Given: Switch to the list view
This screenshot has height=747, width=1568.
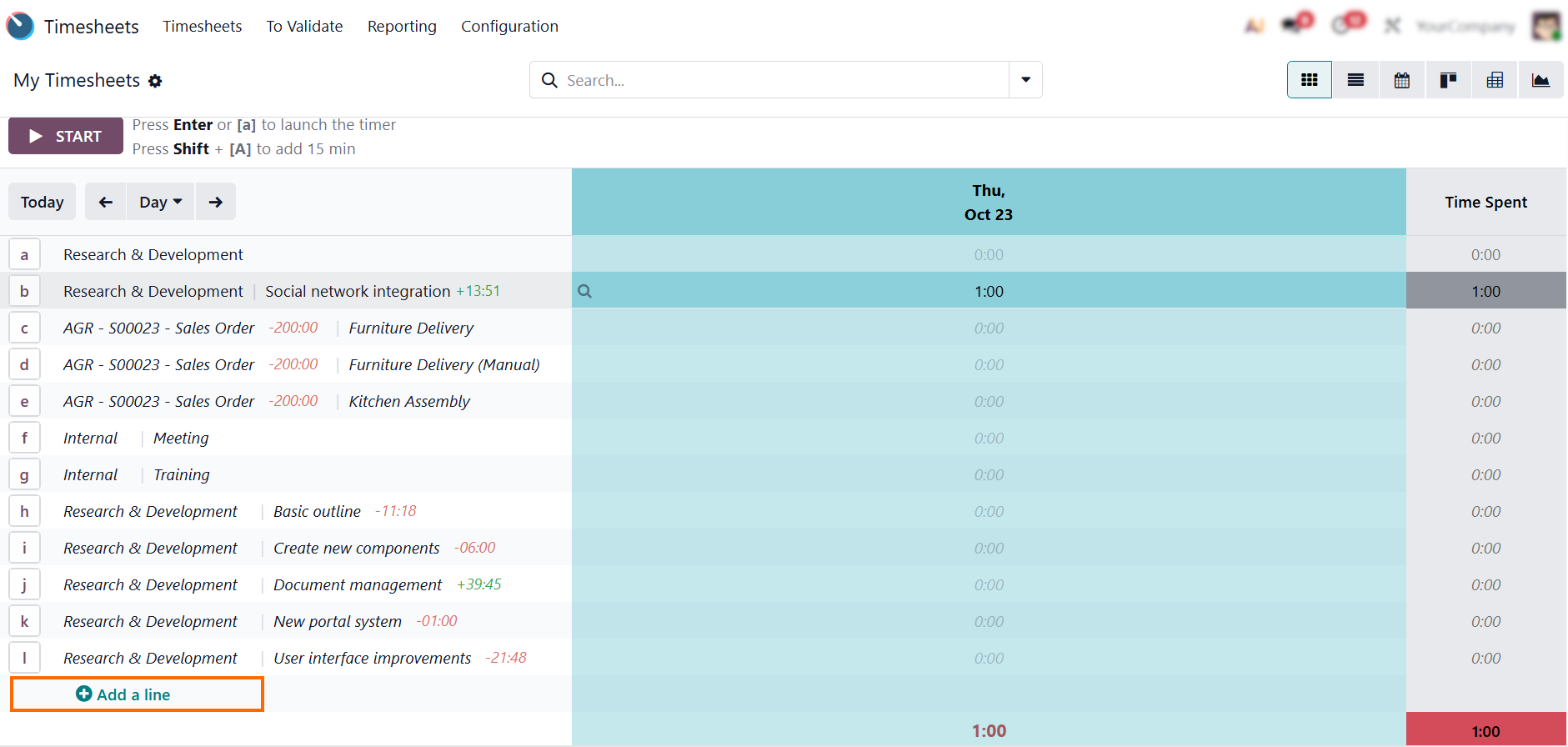Looking at the screenshot, I should (x=1355, y=80).
